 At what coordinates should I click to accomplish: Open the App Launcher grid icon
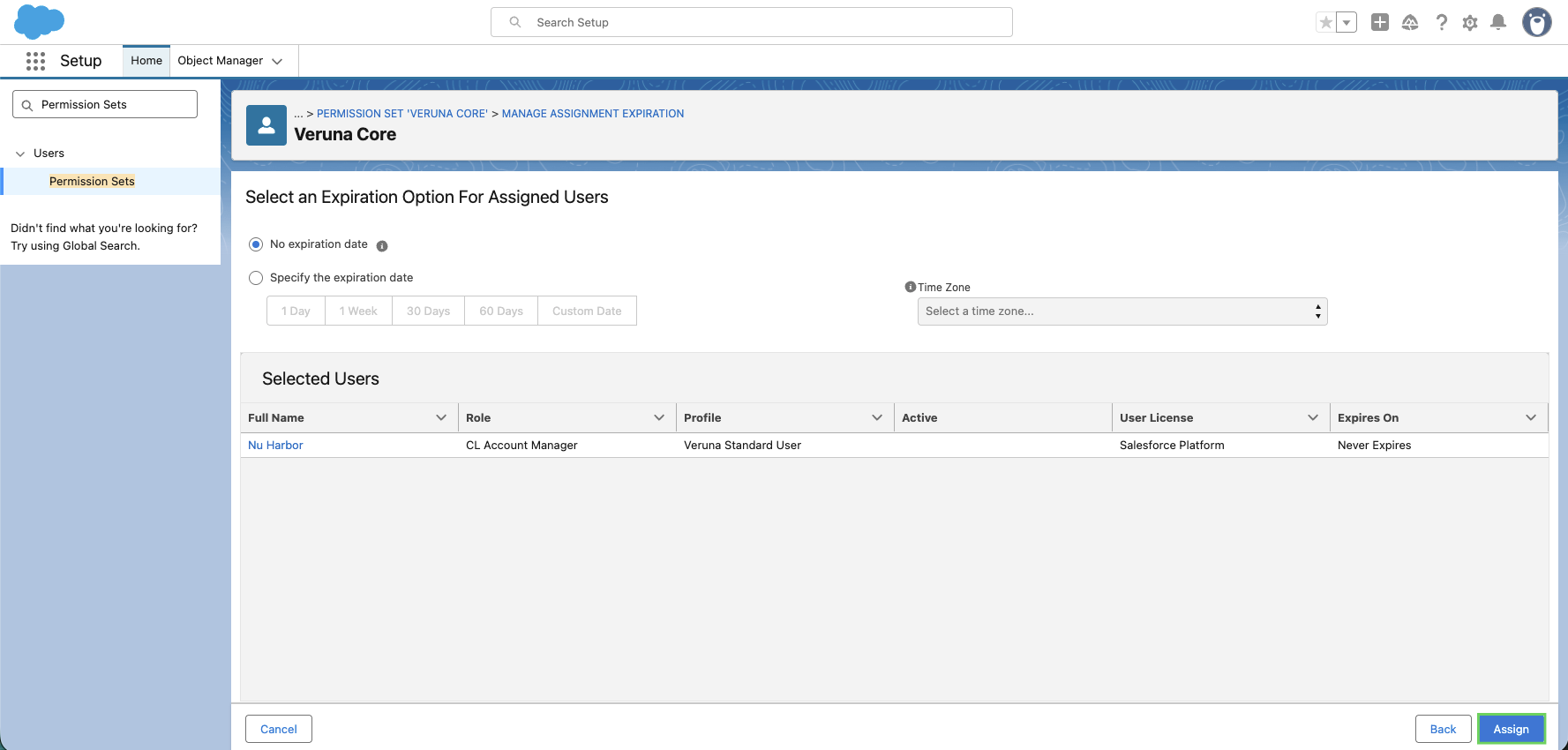tap(35, 61)
